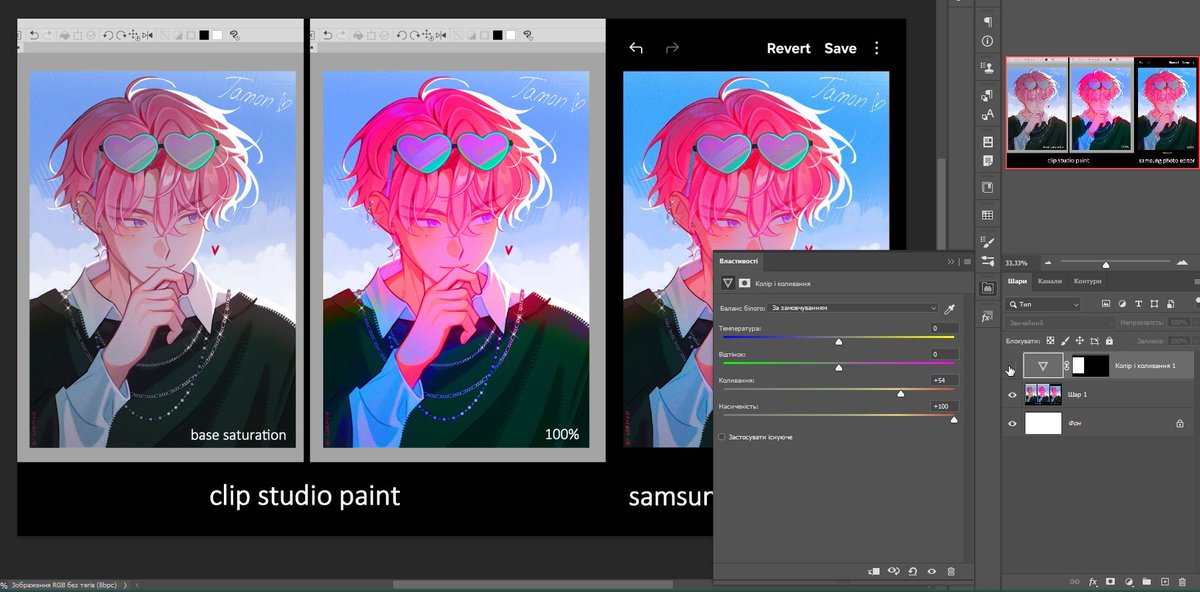Hide the Фон layer
1200x592 pixels.
1011,424
